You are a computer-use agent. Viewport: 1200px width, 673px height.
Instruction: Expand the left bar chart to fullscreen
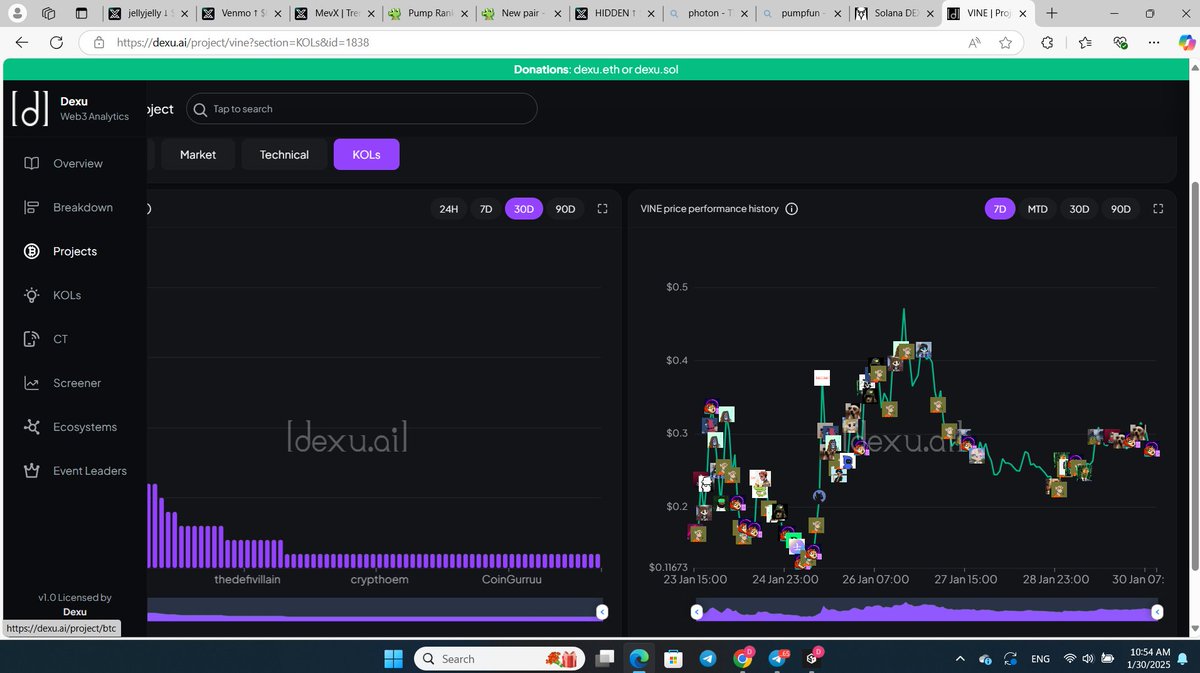pos(602,209)
